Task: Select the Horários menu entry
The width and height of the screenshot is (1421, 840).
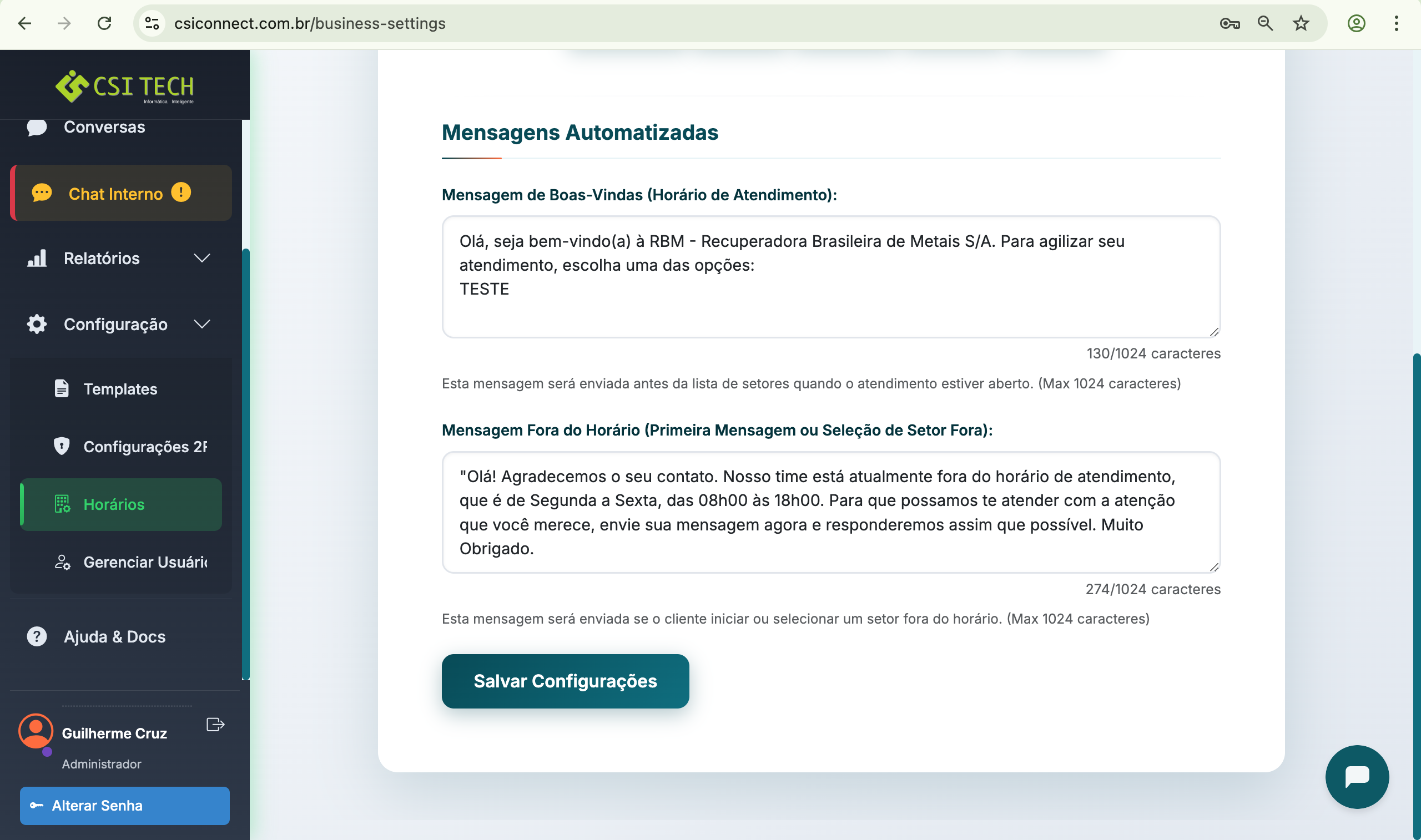Action: pos(113,504)
